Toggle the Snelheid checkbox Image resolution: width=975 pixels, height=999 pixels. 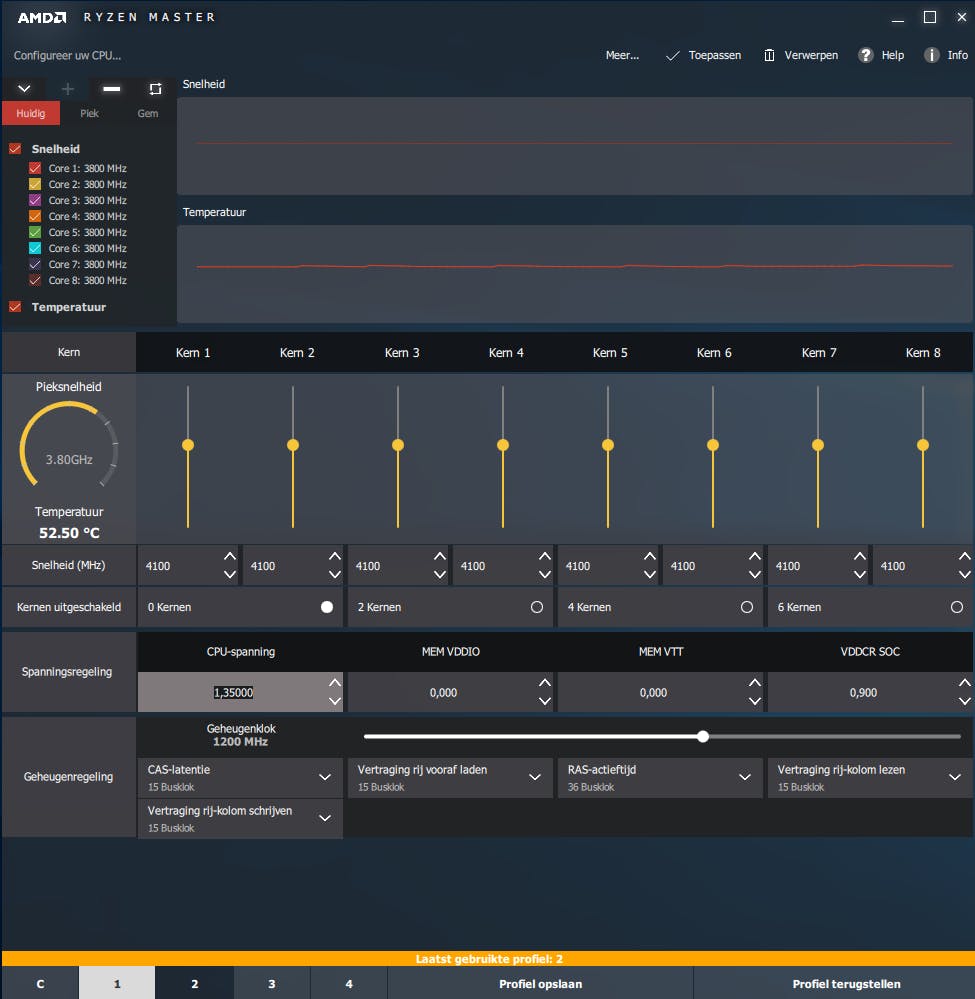click(x=15, y=149)
